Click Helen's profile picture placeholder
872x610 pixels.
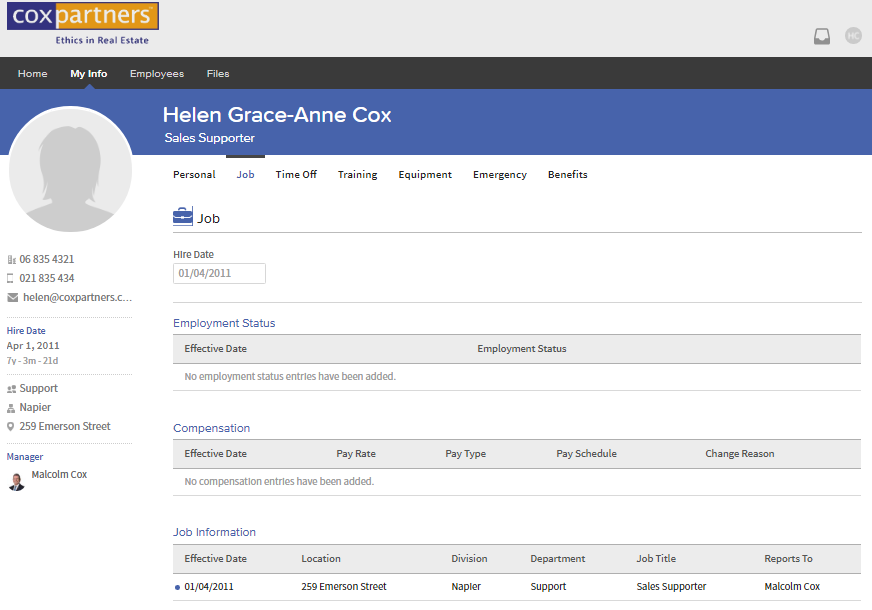(70, 169)
